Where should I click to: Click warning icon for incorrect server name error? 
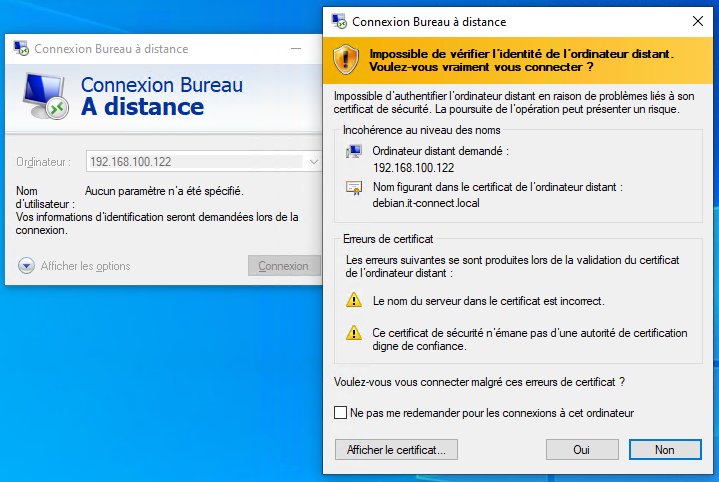353,300
